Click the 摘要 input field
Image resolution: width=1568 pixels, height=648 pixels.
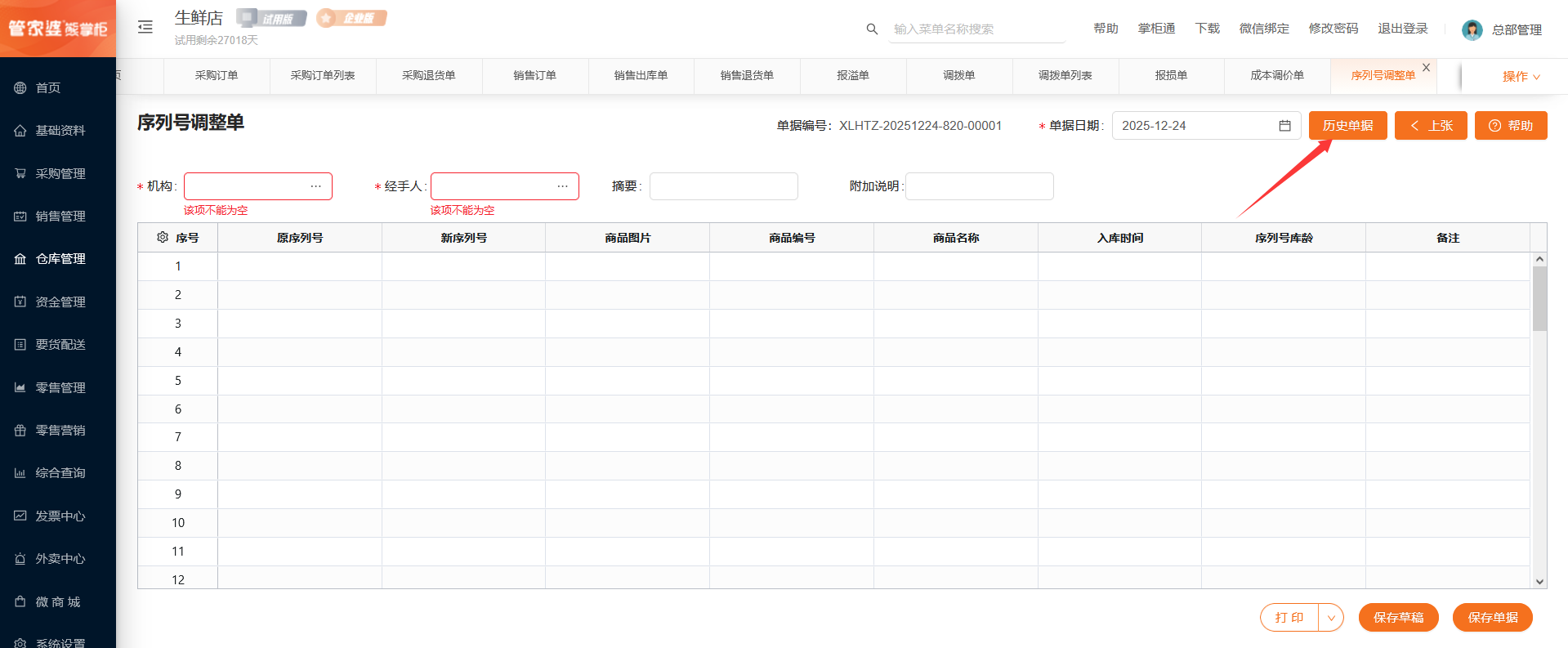click(724, 186)
